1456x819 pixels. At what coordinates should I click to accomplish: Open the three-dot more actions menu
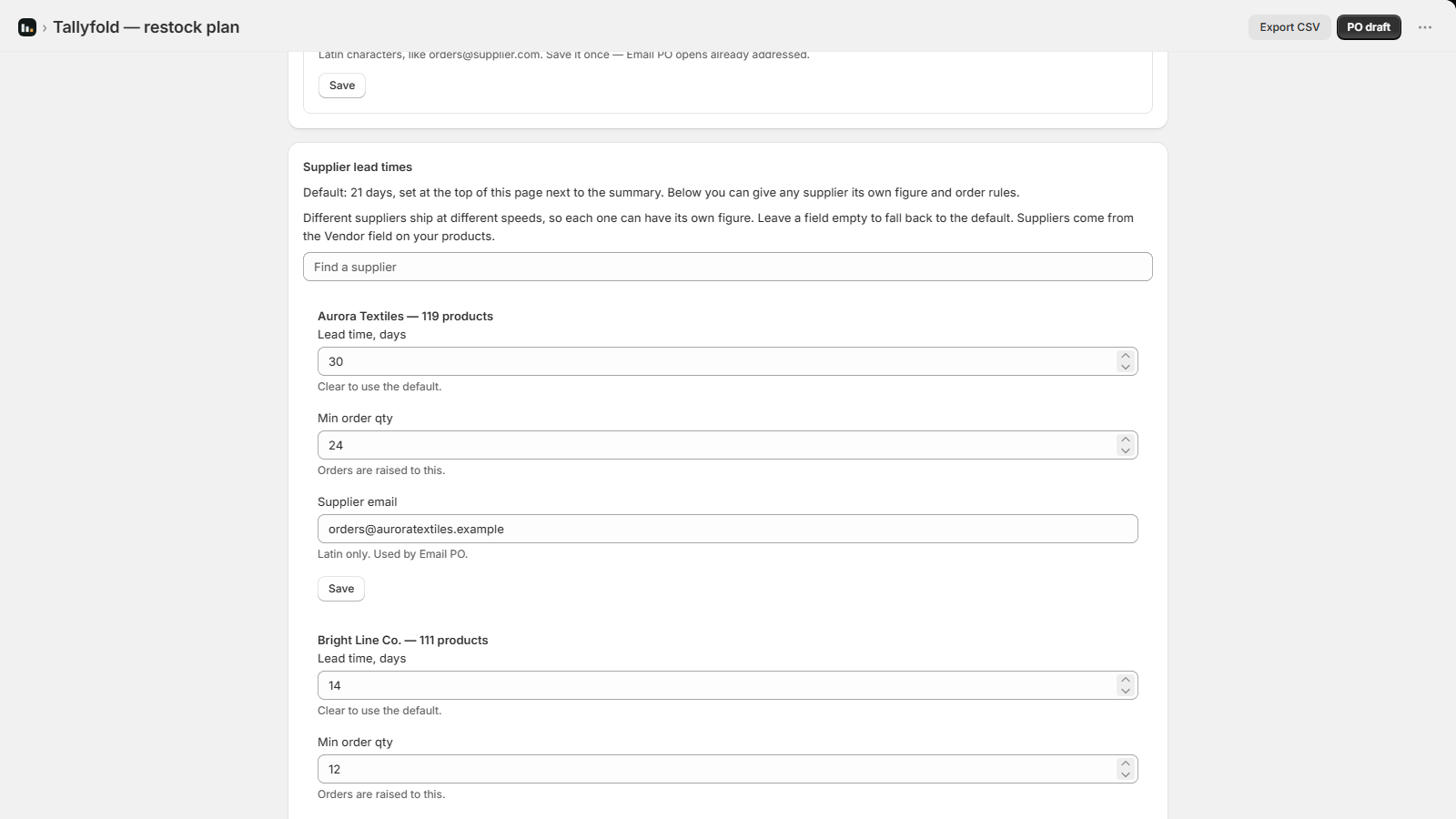[x=1425, y=27]
